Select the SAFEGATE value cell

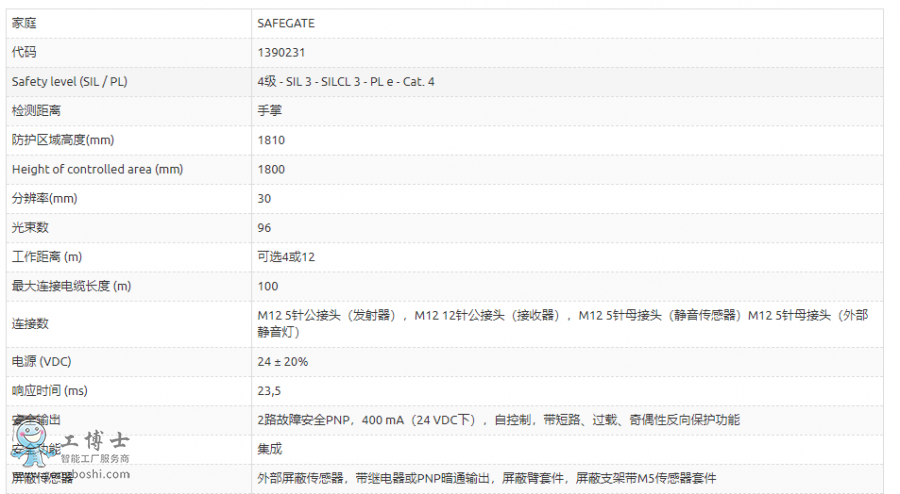tap(284, 22)
